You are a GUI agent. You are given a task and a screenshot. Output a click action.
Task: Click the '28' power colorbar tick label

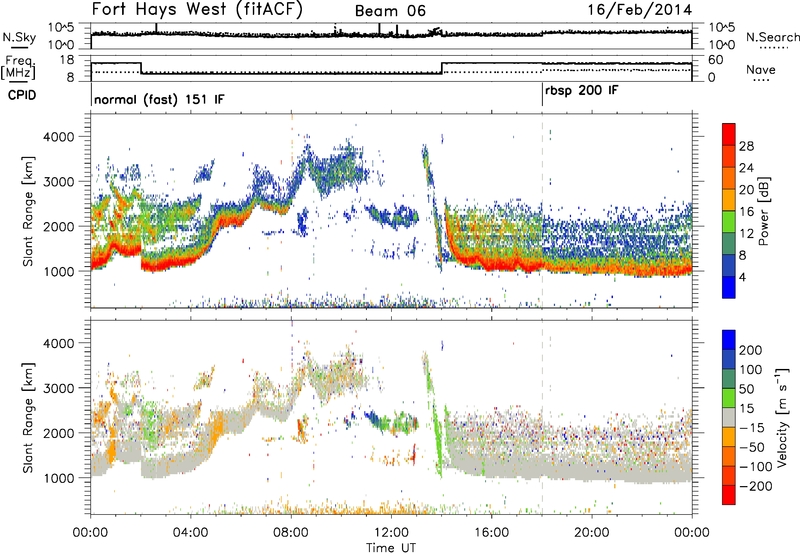click(x=746, y=146)
